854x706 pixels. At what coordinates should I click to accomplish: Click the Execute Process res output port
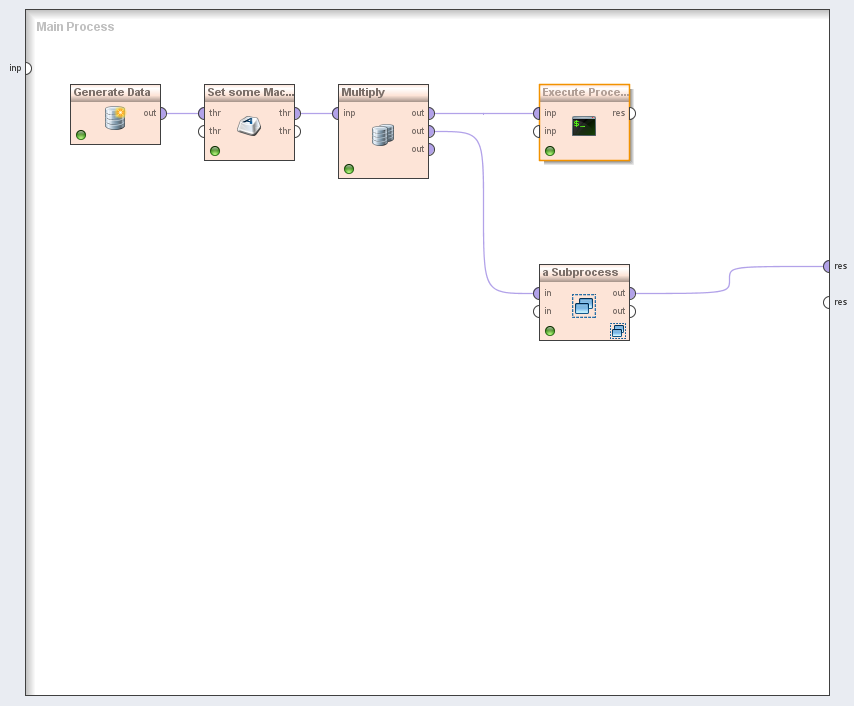point(631,113)
